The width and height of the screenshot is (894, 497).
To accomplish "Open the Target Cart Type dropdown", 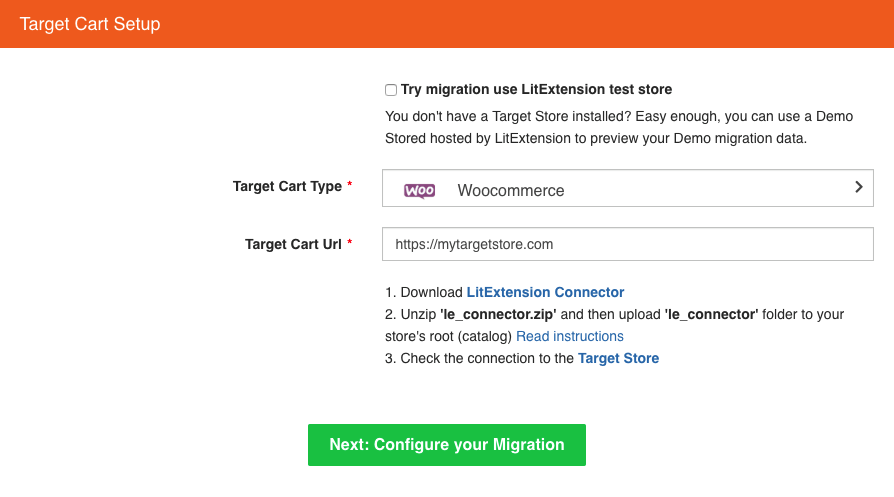I will (627, 188).
